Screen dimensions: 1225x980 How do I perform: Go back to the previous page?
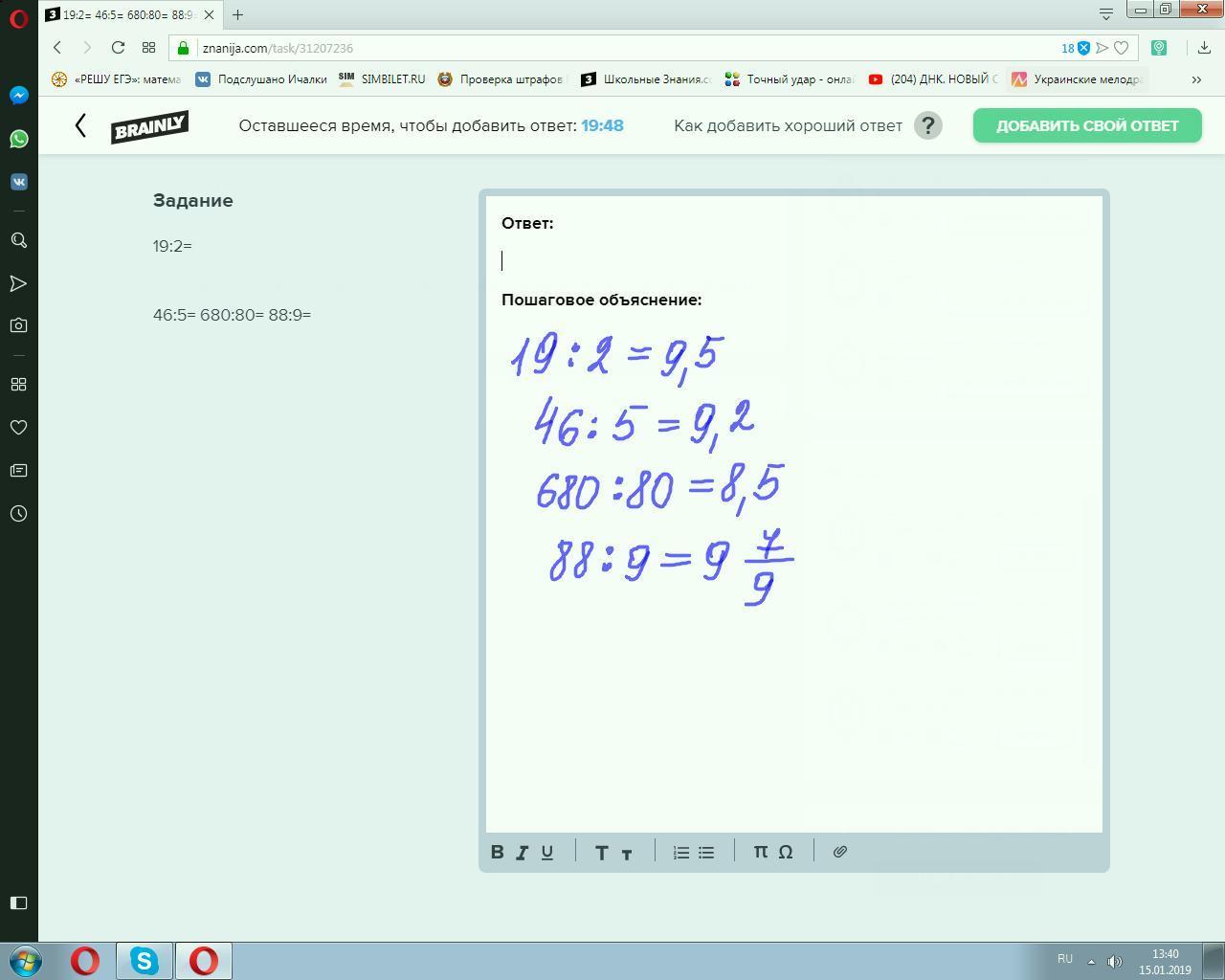(57, 48)
